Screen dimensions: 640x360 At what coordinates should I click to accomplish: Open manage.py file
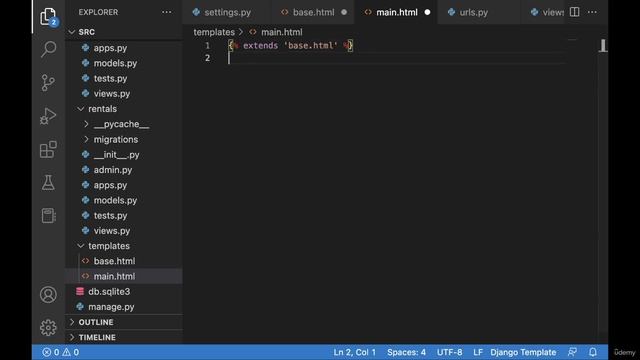pos(124,307)
